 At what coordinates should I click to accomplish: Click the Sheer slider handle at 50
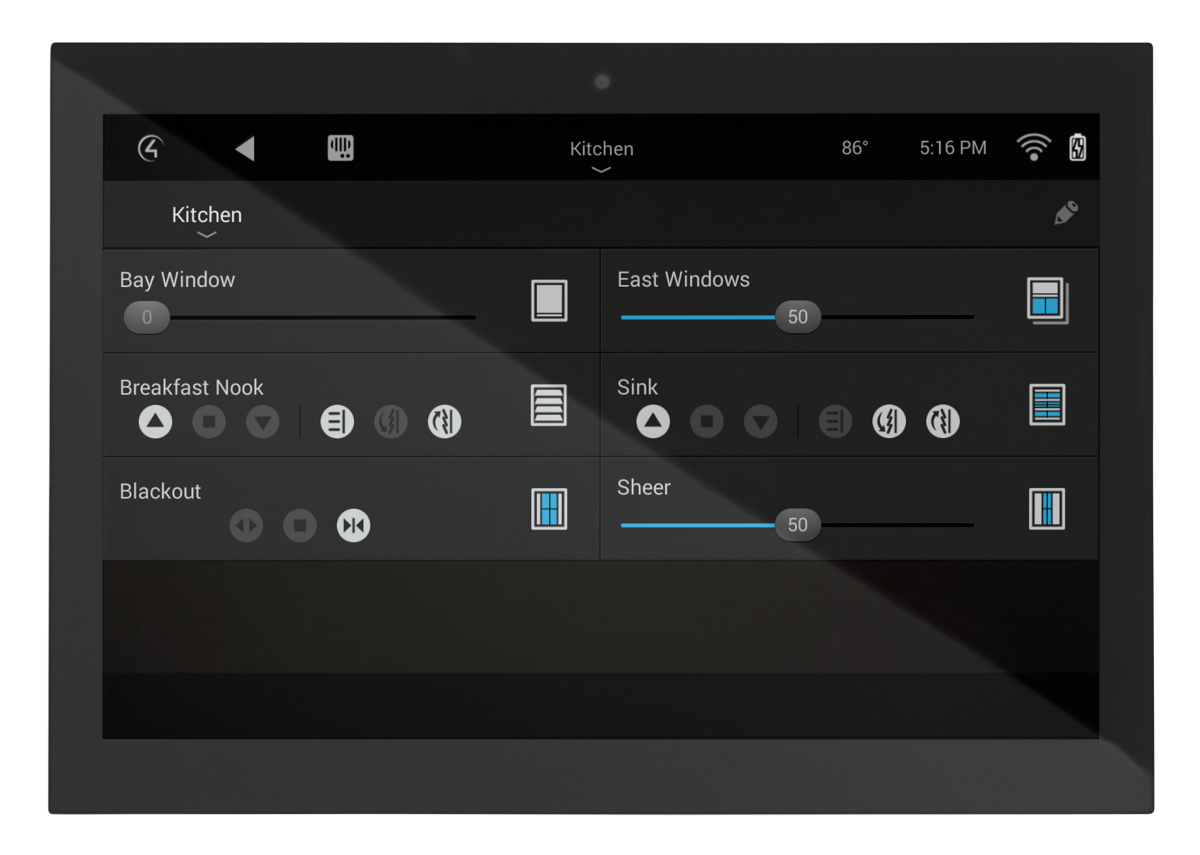(x=797, y=525)
